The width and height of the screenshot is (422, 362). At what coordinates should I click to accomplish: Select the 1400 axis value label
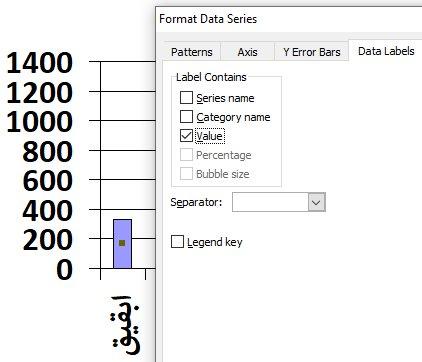point(40,63)
